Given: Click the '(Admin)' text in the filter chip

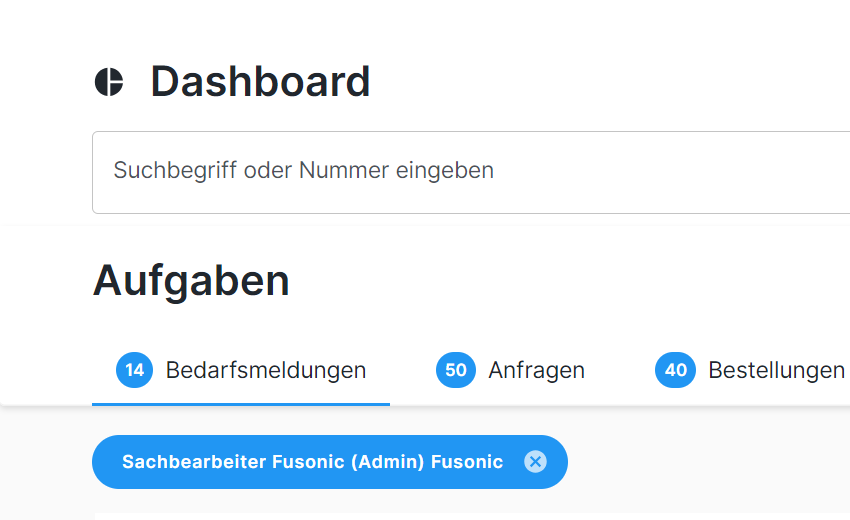Looking at the screenshot, I should 387,462.
